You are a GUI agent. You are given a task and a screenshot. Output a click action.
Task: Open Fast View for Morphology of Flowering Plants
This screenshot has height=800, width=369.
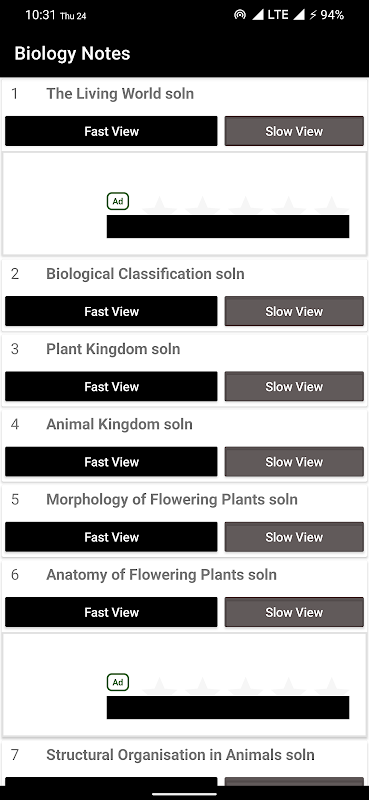tap(111, 537)
